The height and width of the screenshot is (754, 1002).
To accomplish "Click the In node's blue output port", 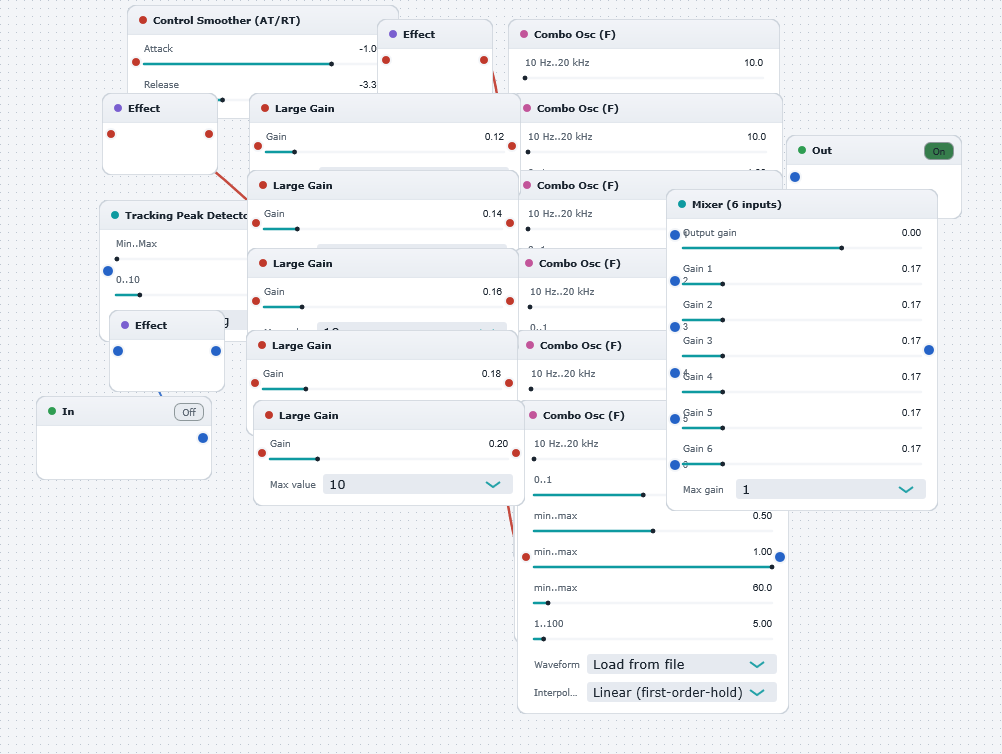I will [203, 438].
